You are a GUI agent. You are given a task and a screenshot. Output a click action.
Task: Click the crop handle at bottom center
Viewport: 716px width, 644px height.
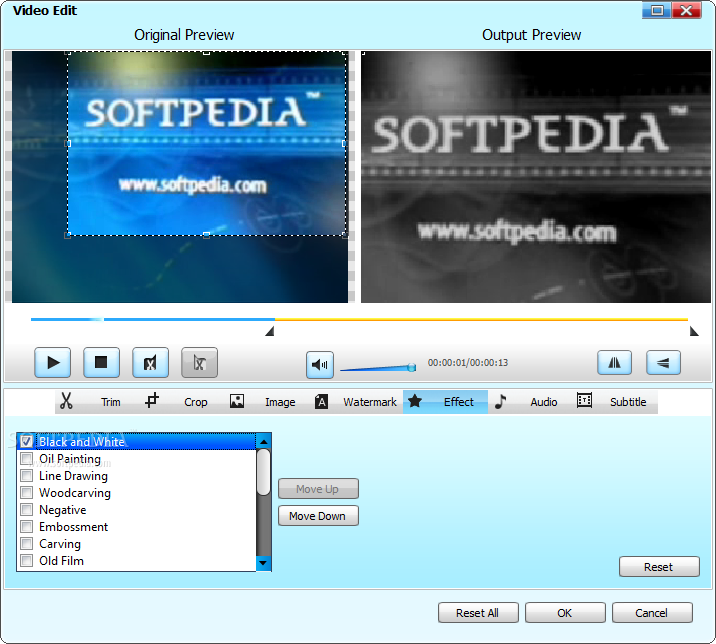coord(206,235)
